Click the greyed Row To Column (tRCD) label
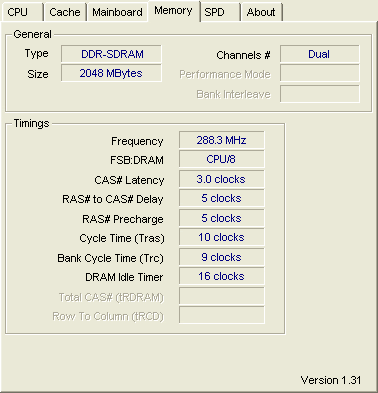This screenshot has width=378, height=393. tap(108, 316)
